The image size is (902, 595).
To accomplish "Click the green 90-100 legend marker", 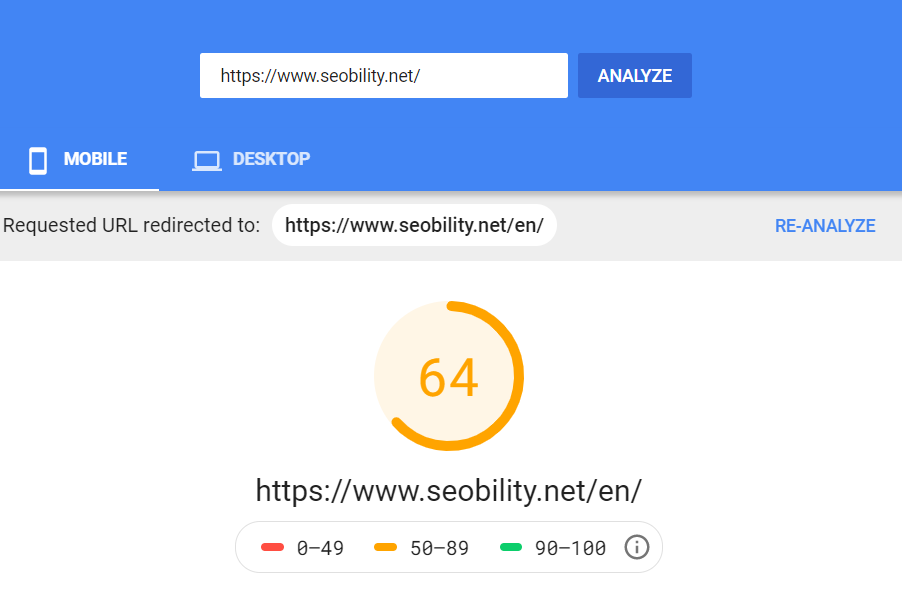I will tap(511, 547).
